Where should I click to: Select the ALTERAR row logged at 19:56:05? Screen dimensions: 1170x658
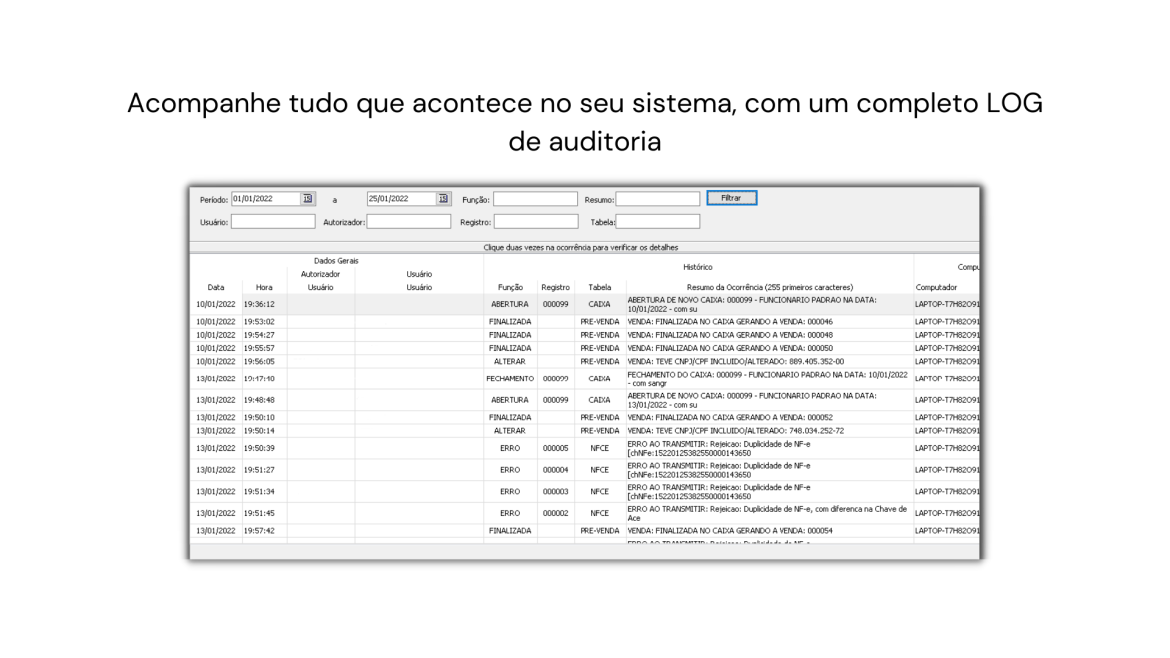tap(510, 360)
